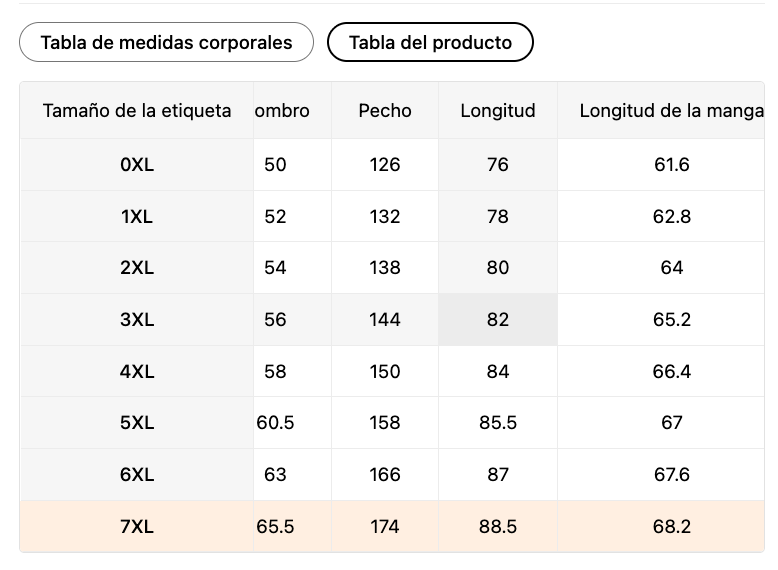Select the 1XL size row label

click(137, 217)
